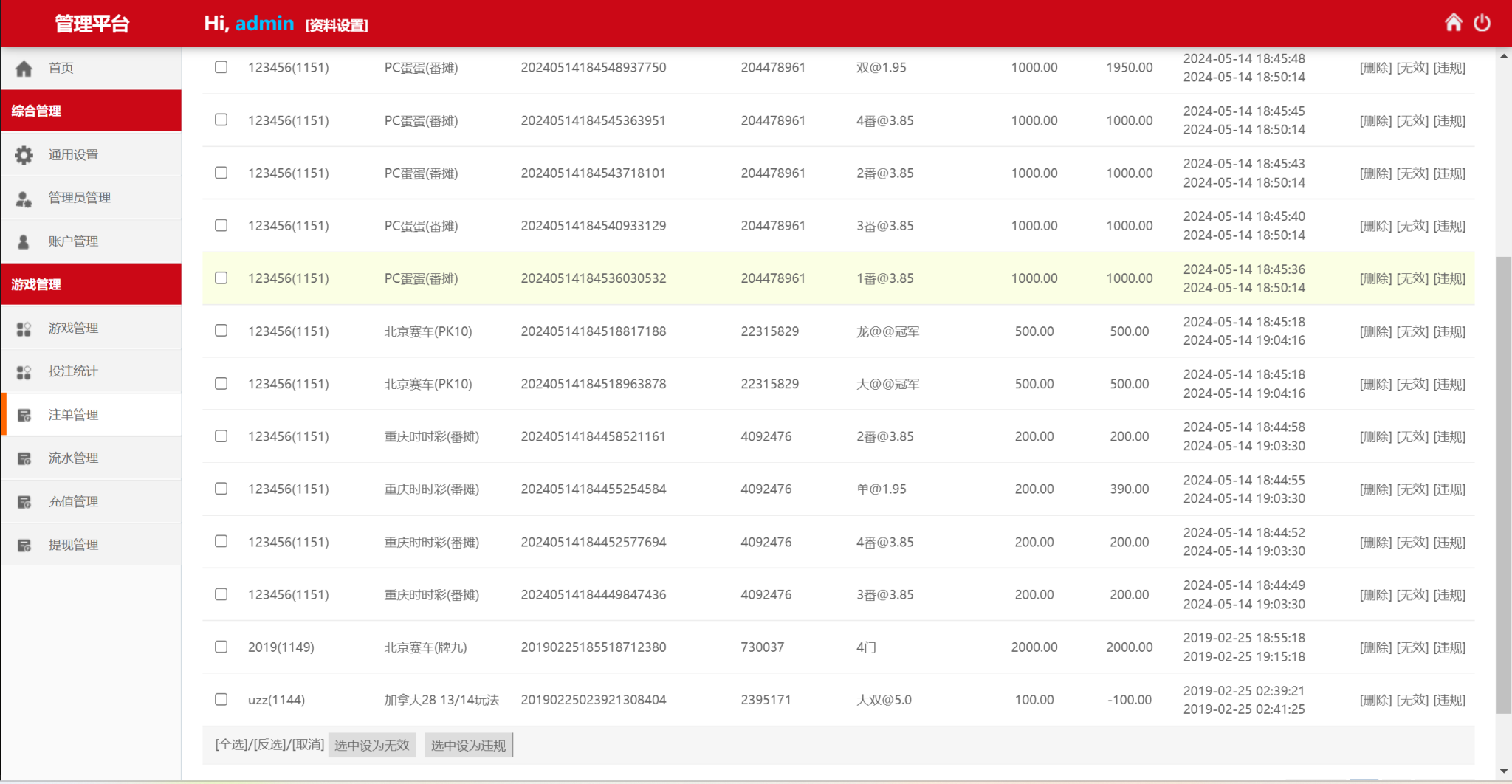This screenshot has height=784, width=1512.
Task: Click the 投注统计 sidebar icon
Action: 24,371
